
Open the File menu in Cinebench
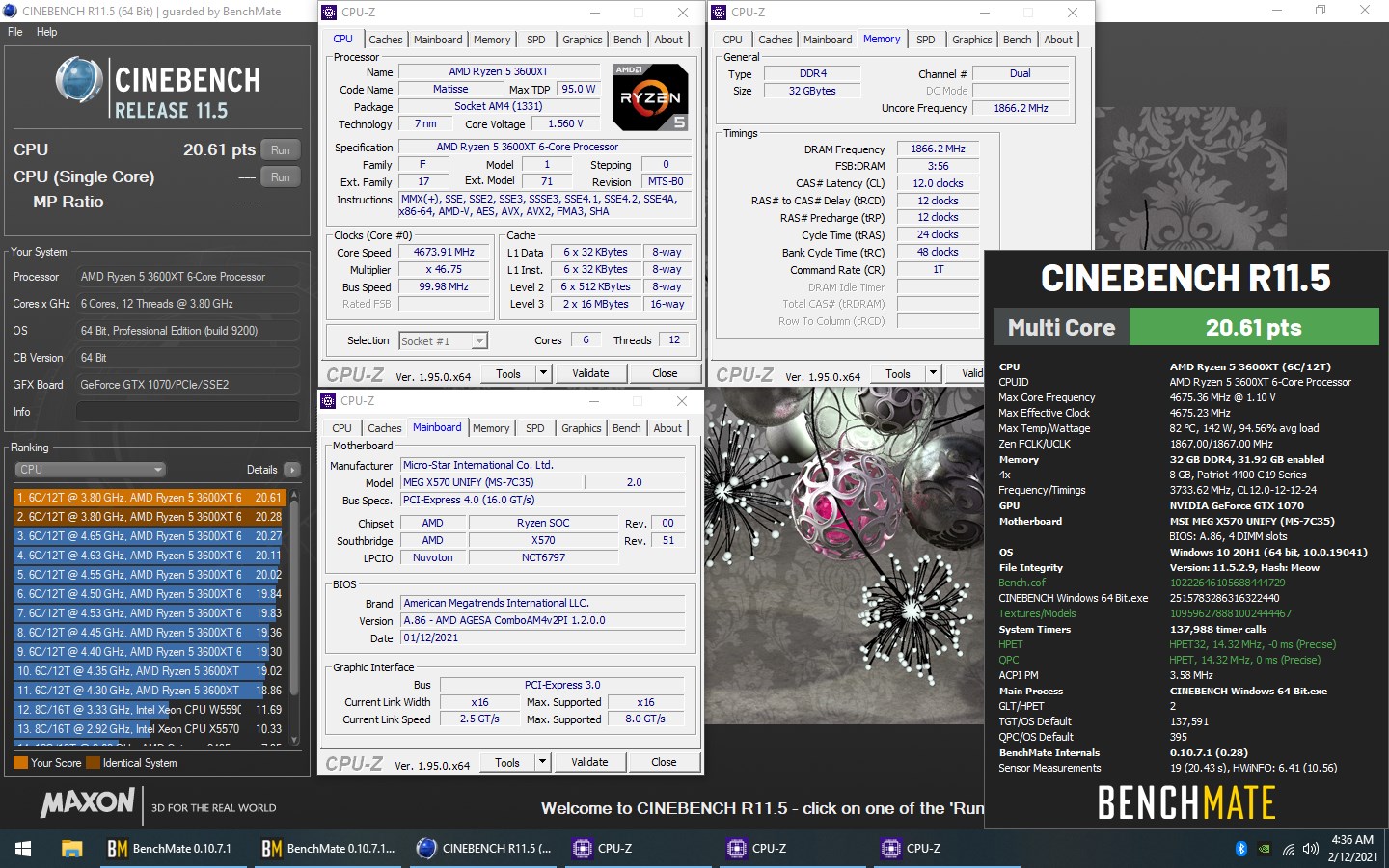[14, 32]
